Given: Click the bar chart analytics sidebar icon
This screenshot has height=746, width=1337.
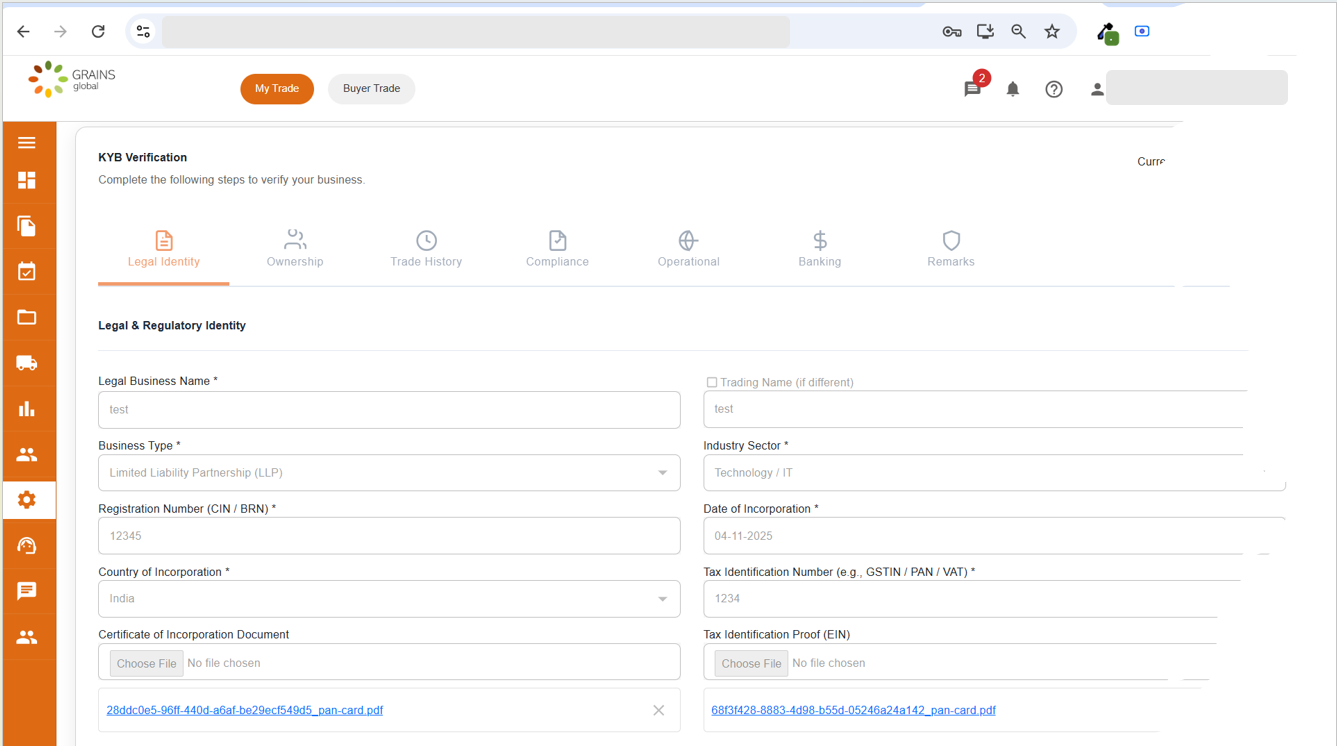Looking at the screenshot, I should [x=27, y=409].
